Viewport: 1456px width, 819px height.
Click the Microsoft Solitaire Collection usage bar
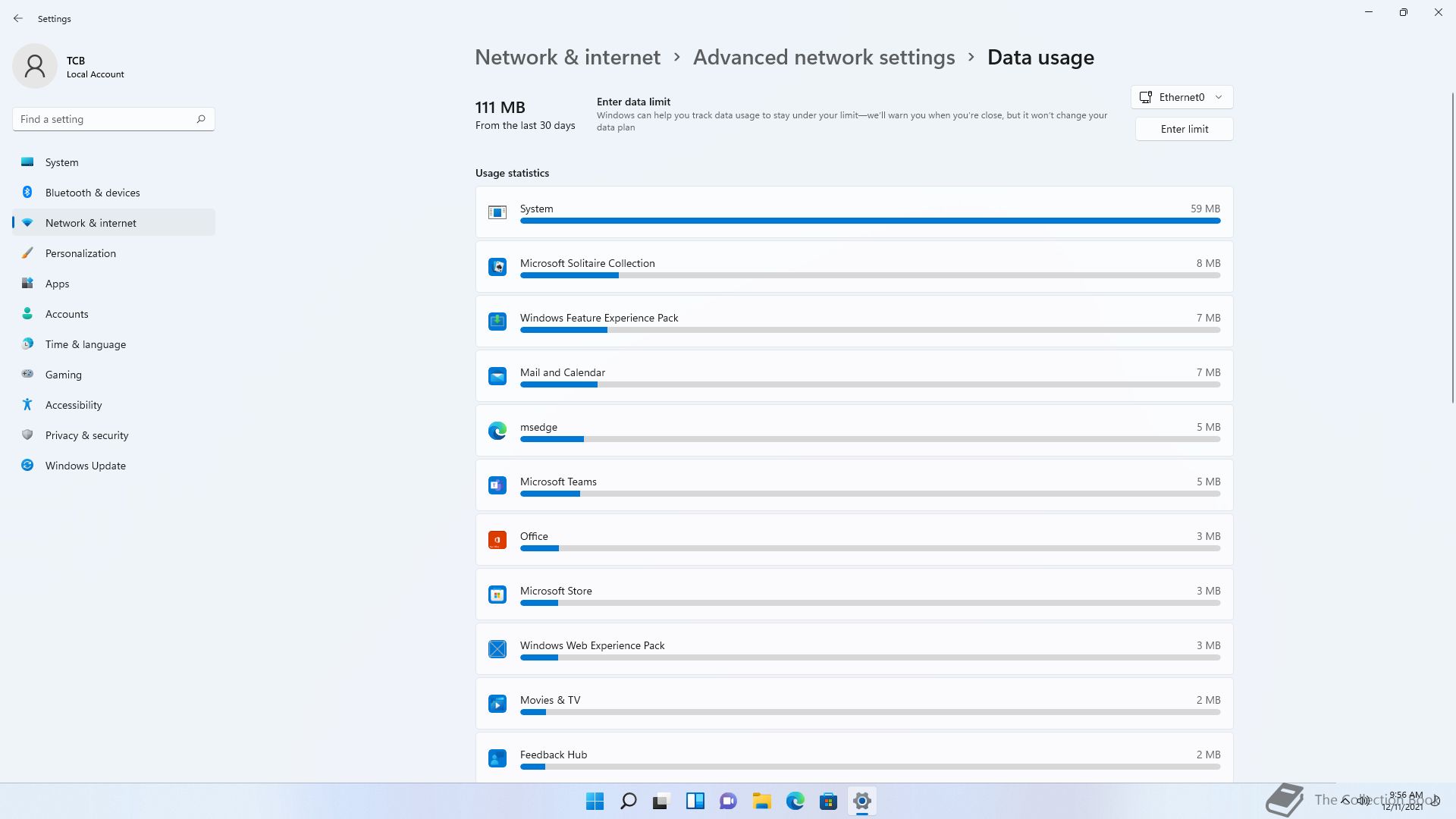click(x=870, y=275)
